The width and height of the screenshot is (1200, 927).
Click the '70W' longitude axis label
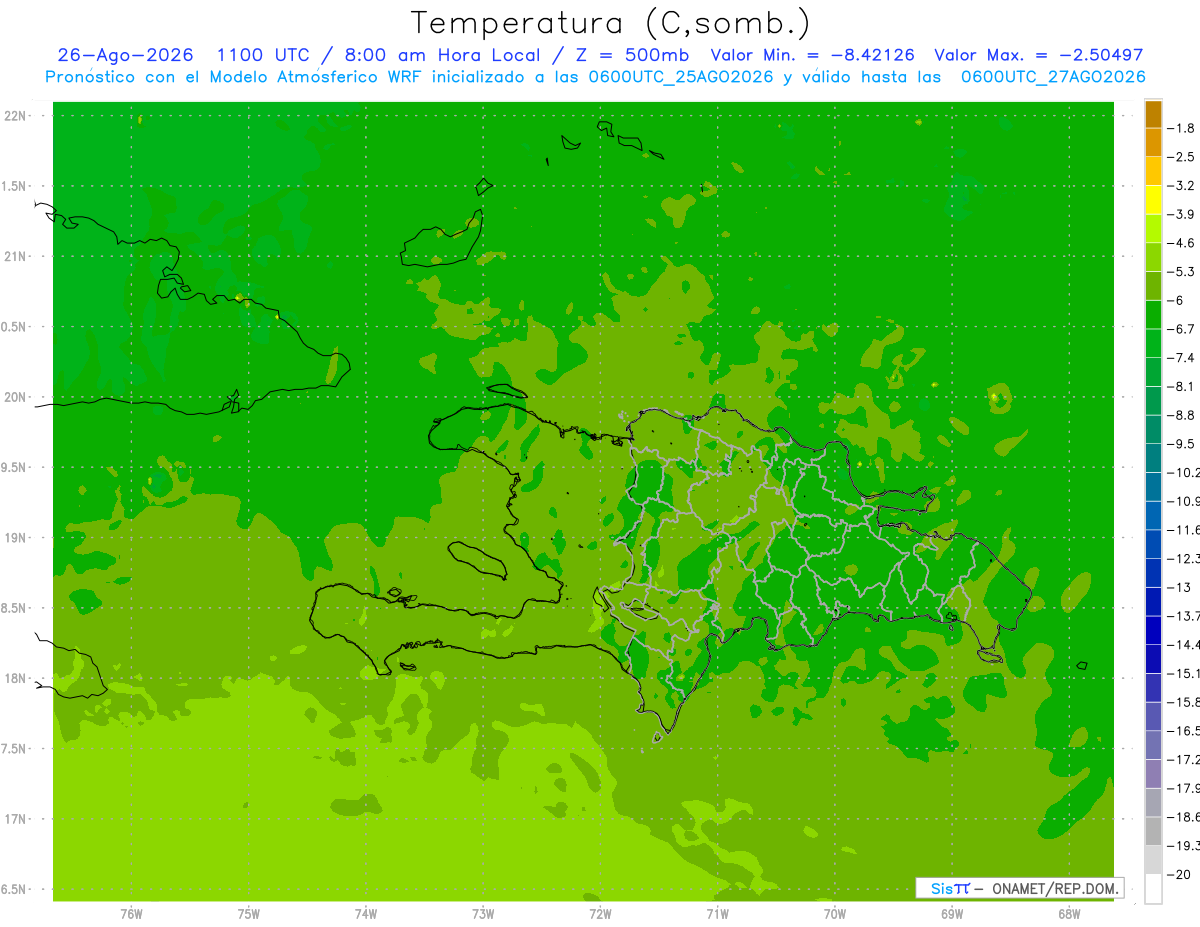[x=835, y=914]
